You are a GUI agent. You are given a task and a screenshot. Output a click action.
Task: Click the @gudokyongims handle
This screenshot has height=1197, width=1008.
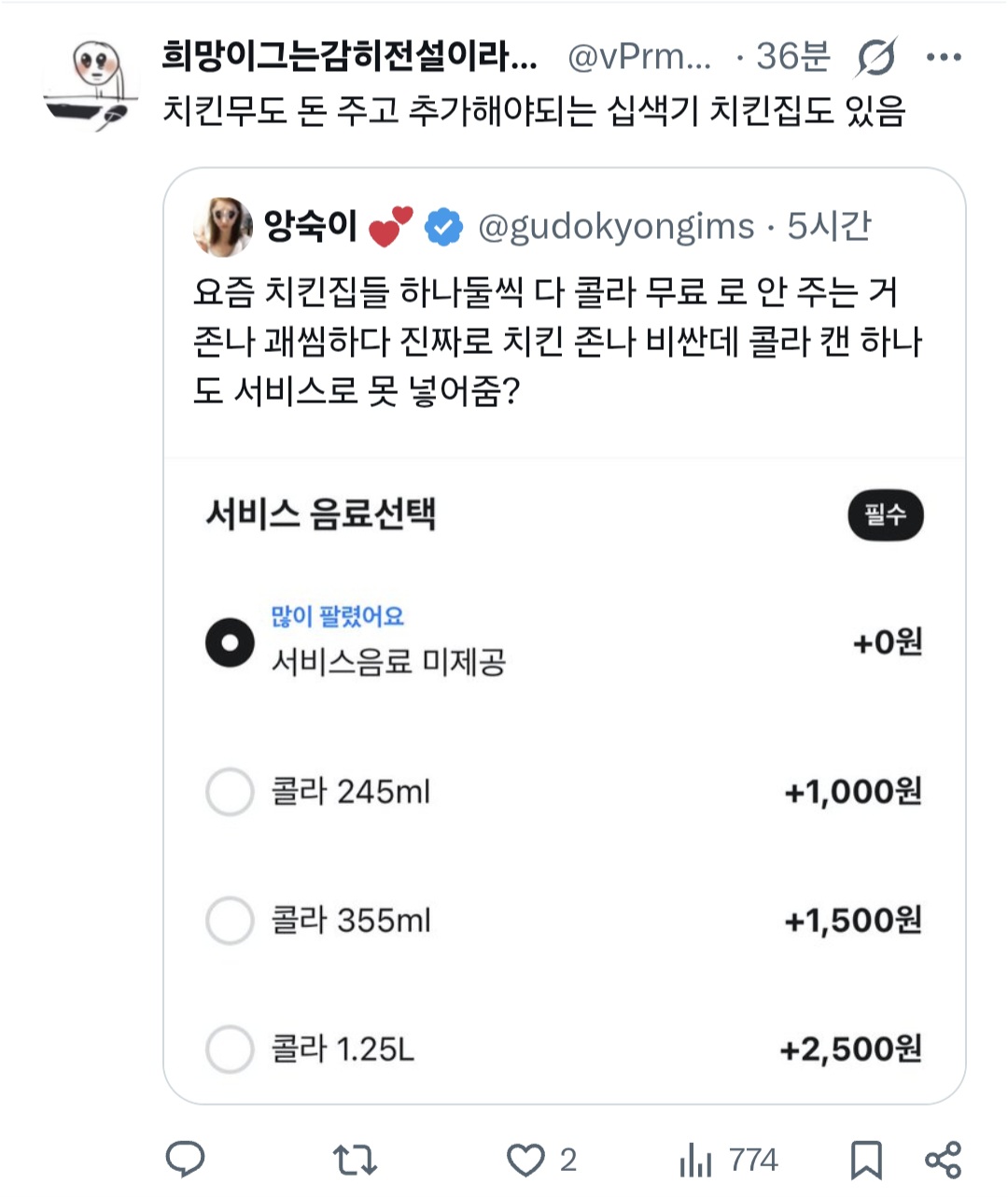(616, 227)
